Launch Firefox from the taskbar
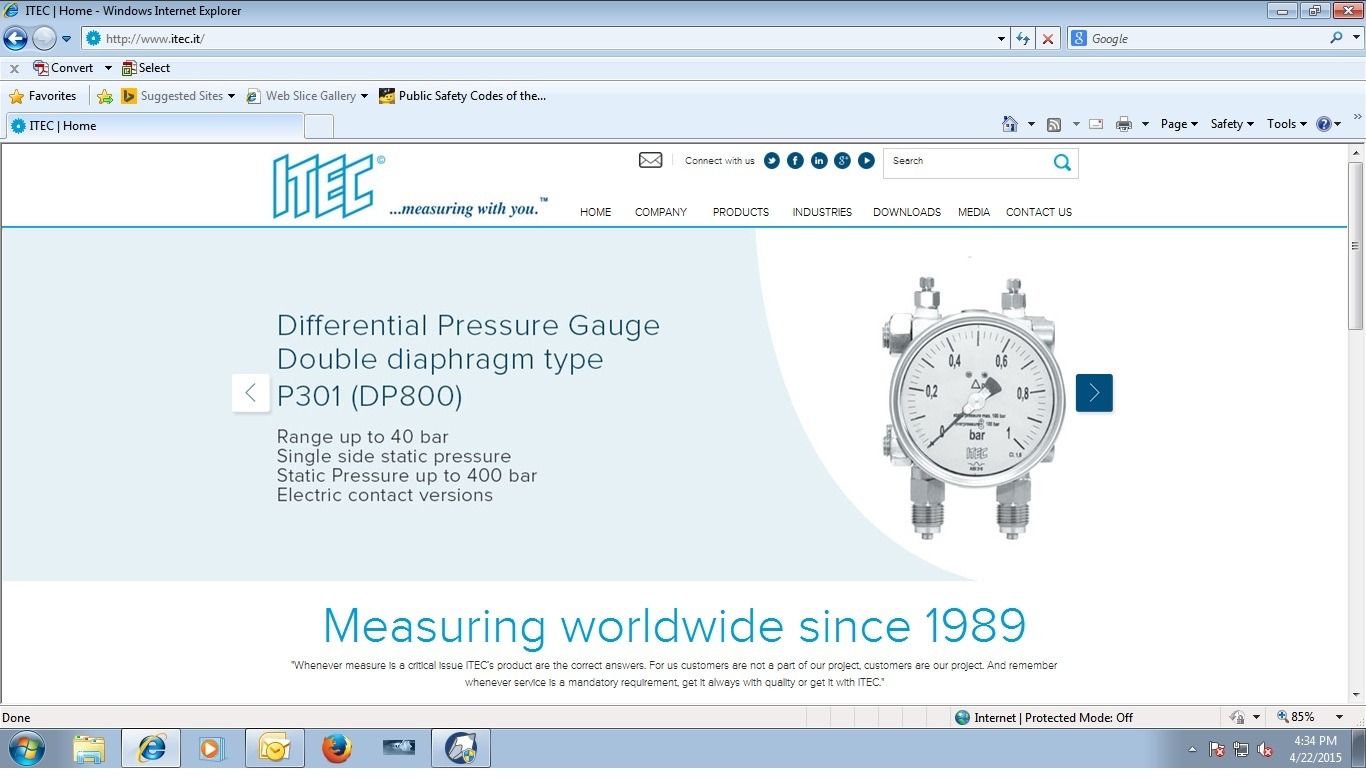This screenshot has width=1366, height=778. click(337, 748)
